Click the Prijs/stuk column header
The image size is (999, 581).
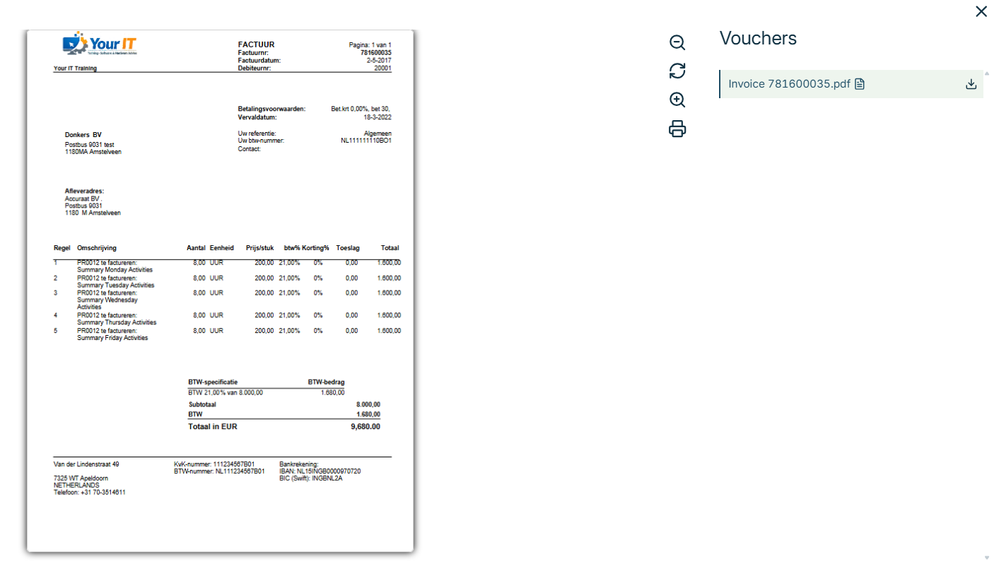tap(260, 248)
